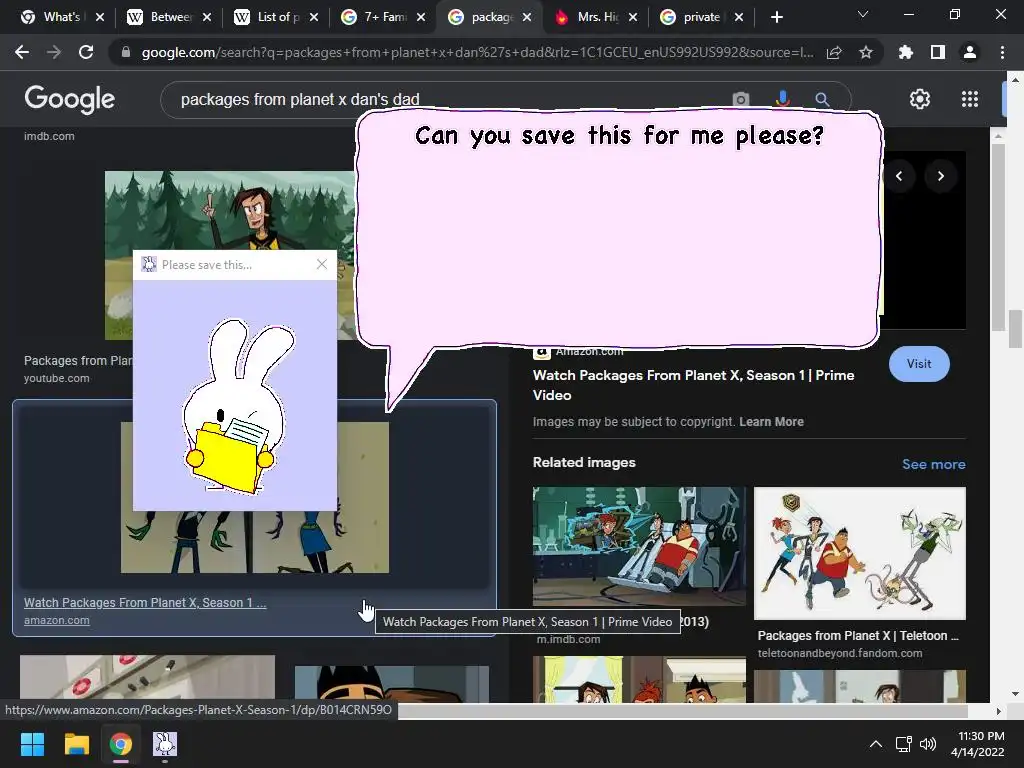The width and height of the screenshot is (1024, 768).
Task: Share this page using the share icon
Action: [834, 52]
